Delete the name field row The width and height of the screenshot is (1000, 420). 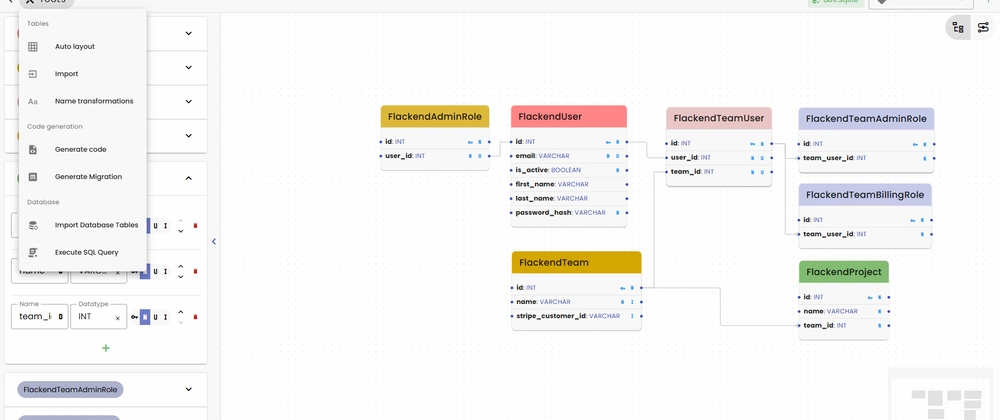click(x=195, y=271)
